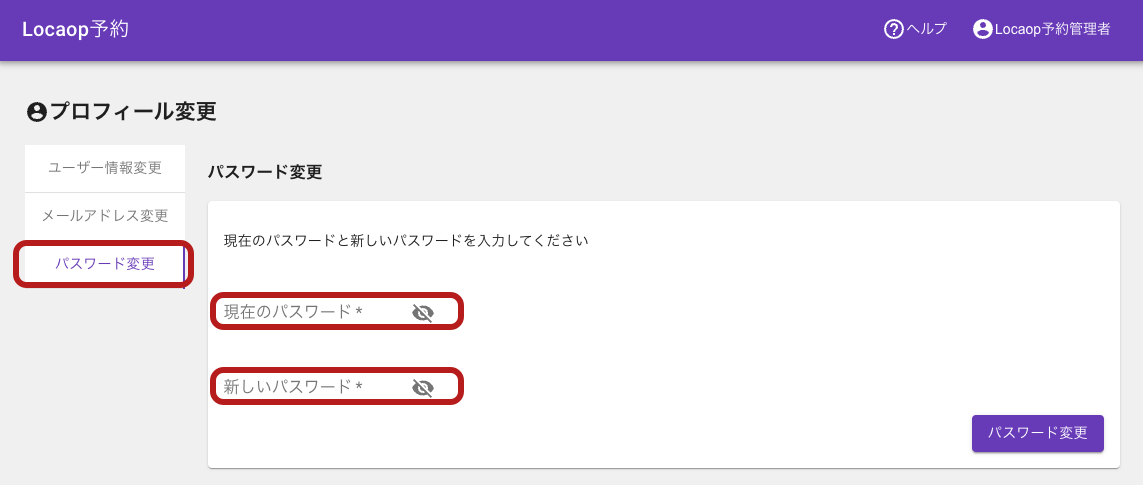Show the new password via eye icon
Screen dimensions: 1143x485
point(423,387)
